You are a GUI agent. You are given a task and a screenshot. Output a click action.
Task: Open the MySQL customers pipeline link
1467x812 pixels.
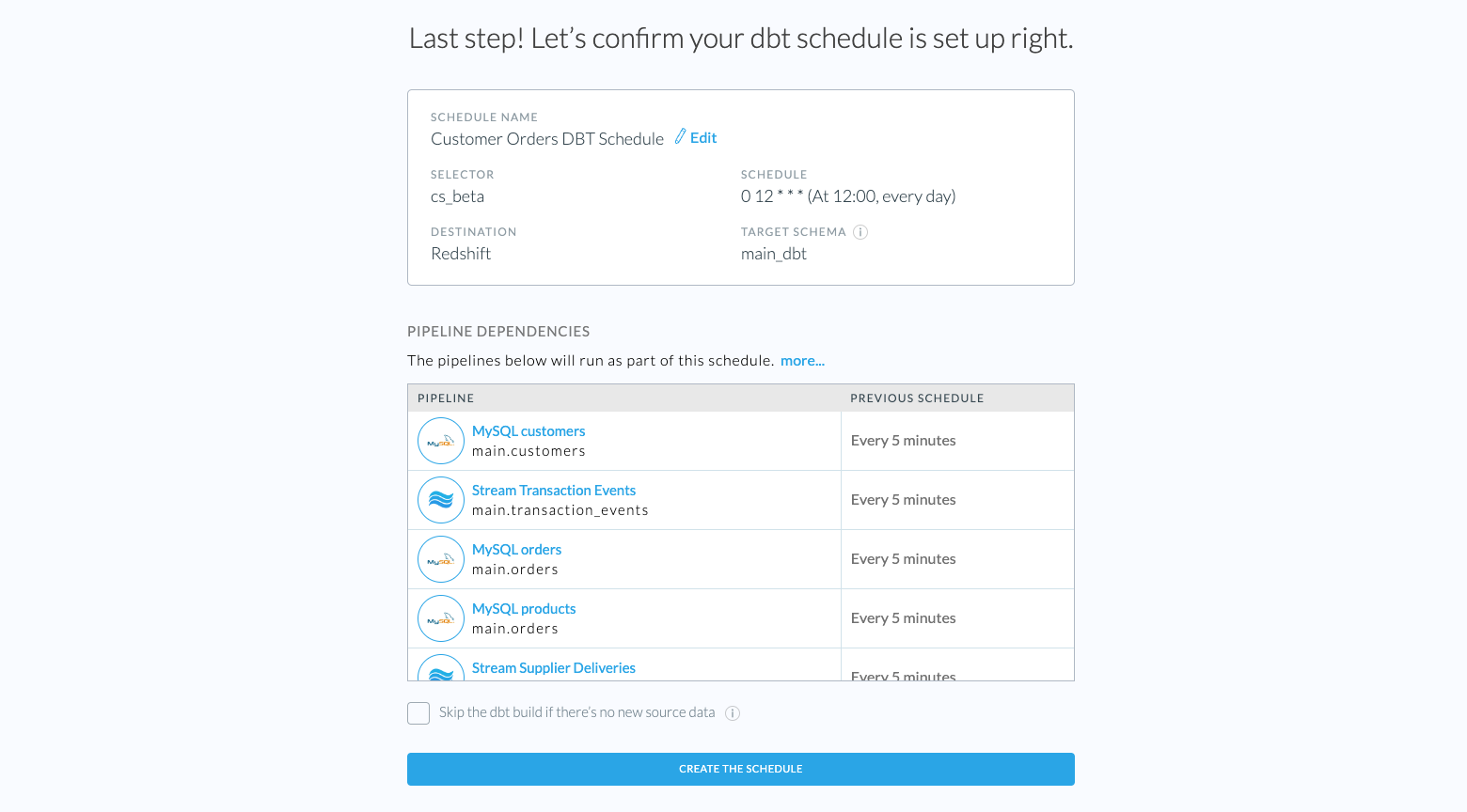point(528,431)
